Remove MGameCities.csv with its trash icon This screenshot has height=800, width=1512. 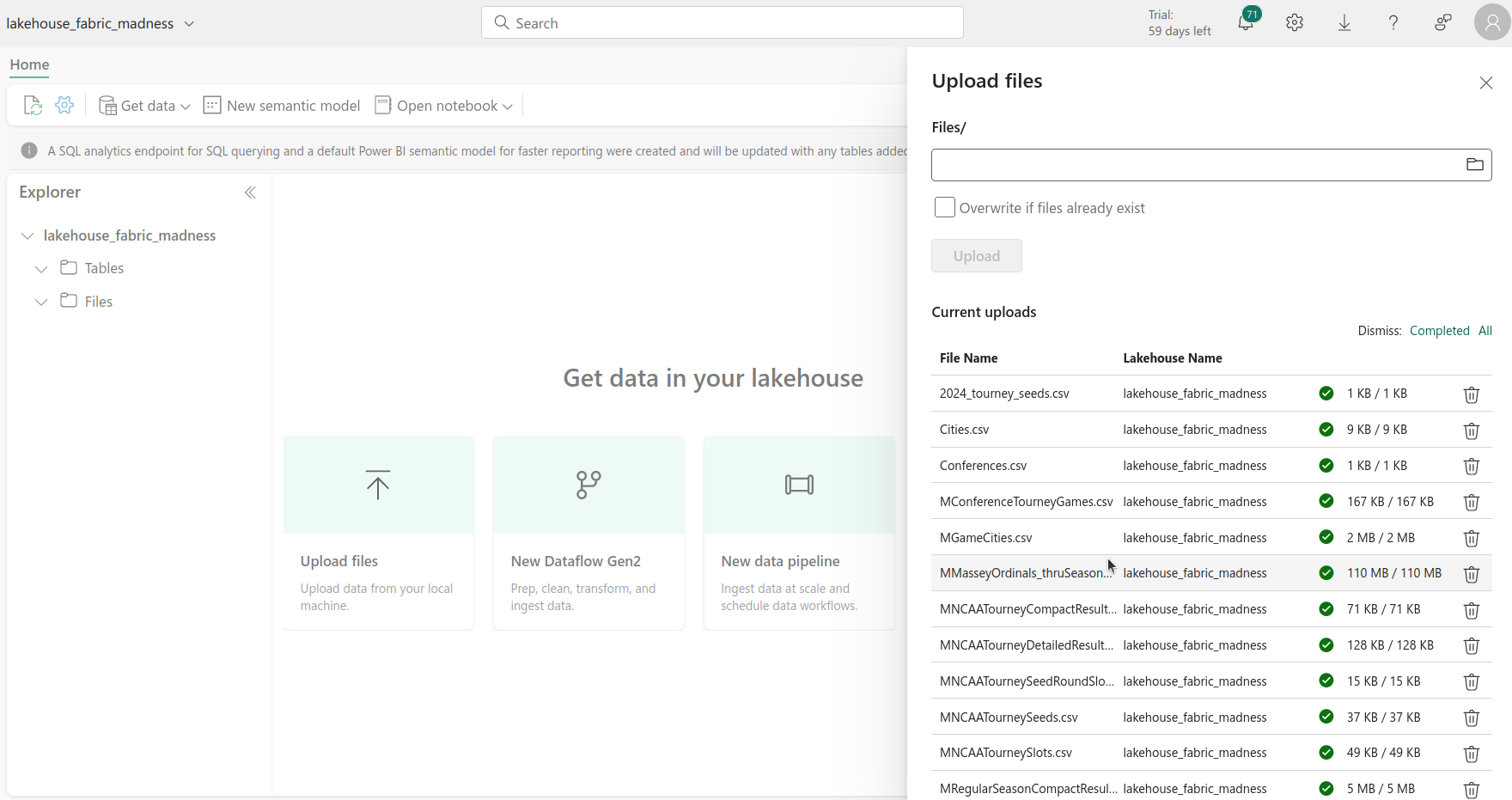(1471, 538)
